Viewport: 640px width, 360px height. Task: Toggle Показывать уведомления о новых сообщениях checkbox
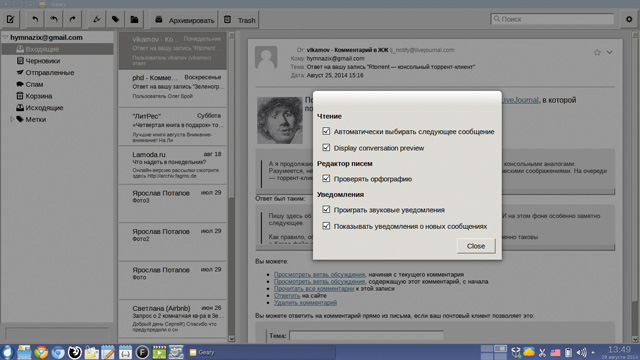pos(326,226)
